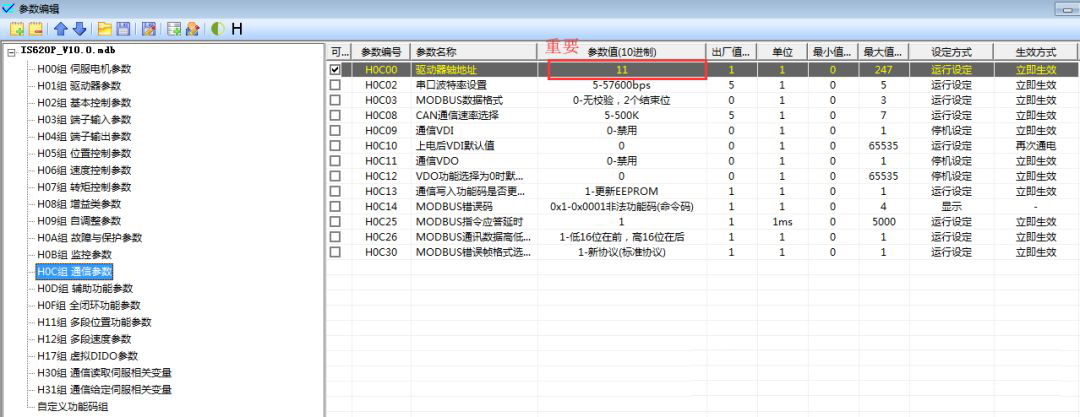
Task: Check the H0C02 串口波特率设置 checkbox
Action: coord(335,85)
